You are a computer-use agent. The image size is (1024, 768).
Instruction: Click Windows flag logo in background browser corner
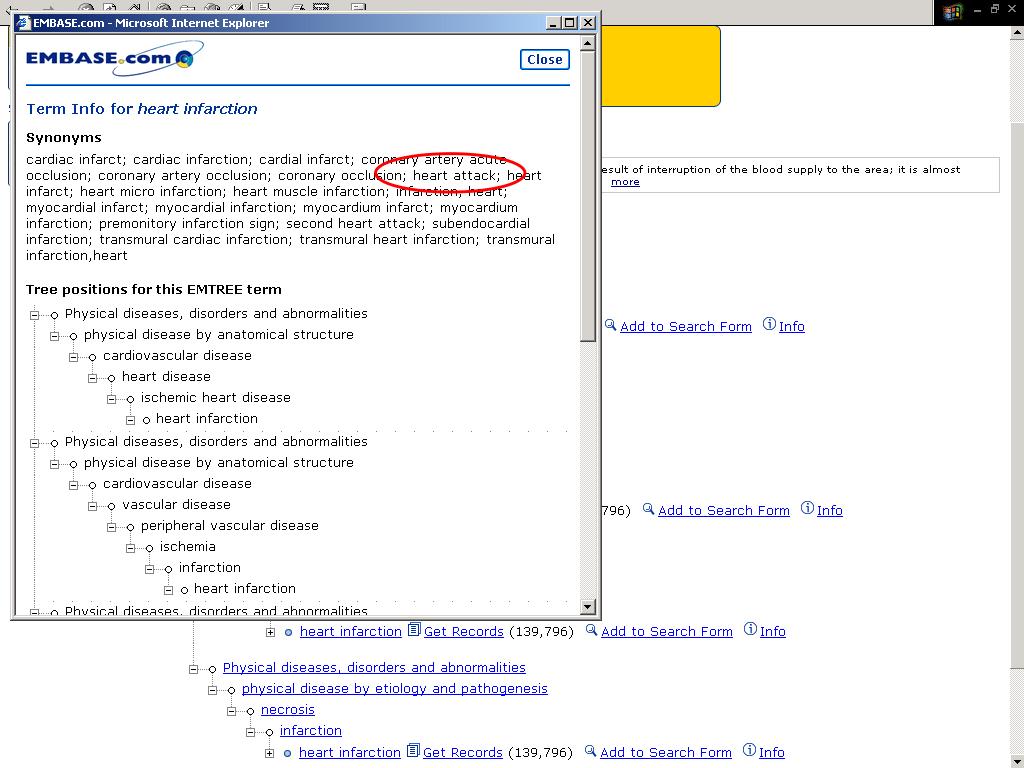[952, 12]
